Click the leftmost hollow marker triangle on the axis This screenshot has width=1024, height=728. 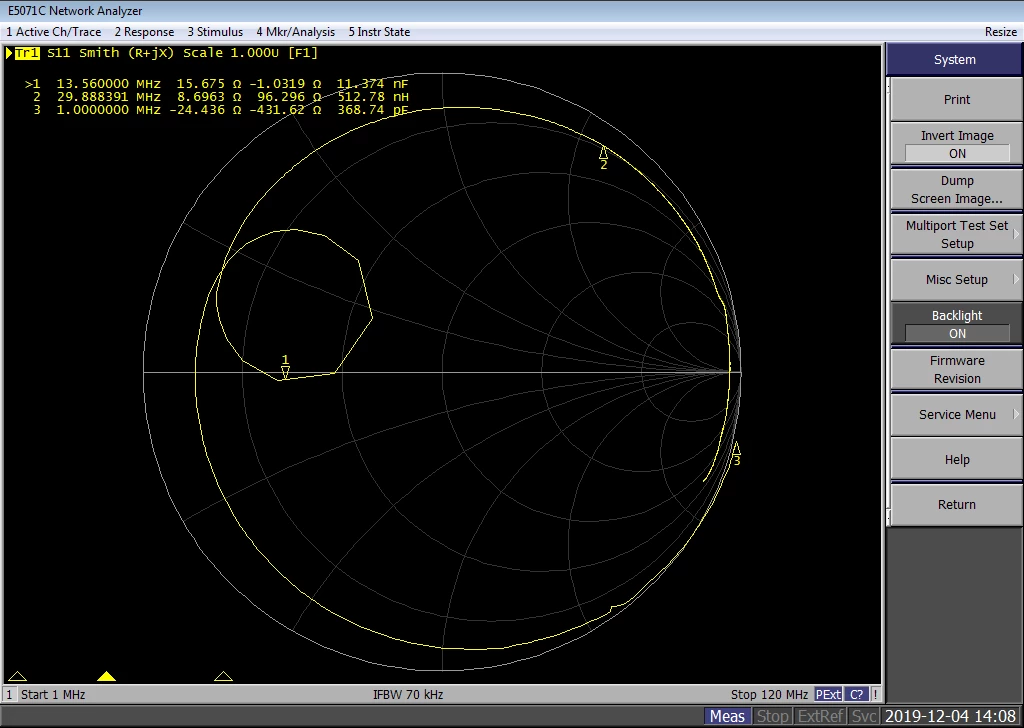(x=18, y=676)
